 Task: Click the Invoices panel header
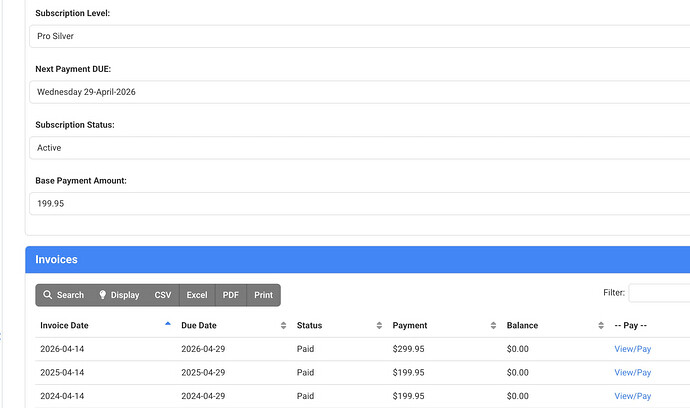(x=357, y=260)
